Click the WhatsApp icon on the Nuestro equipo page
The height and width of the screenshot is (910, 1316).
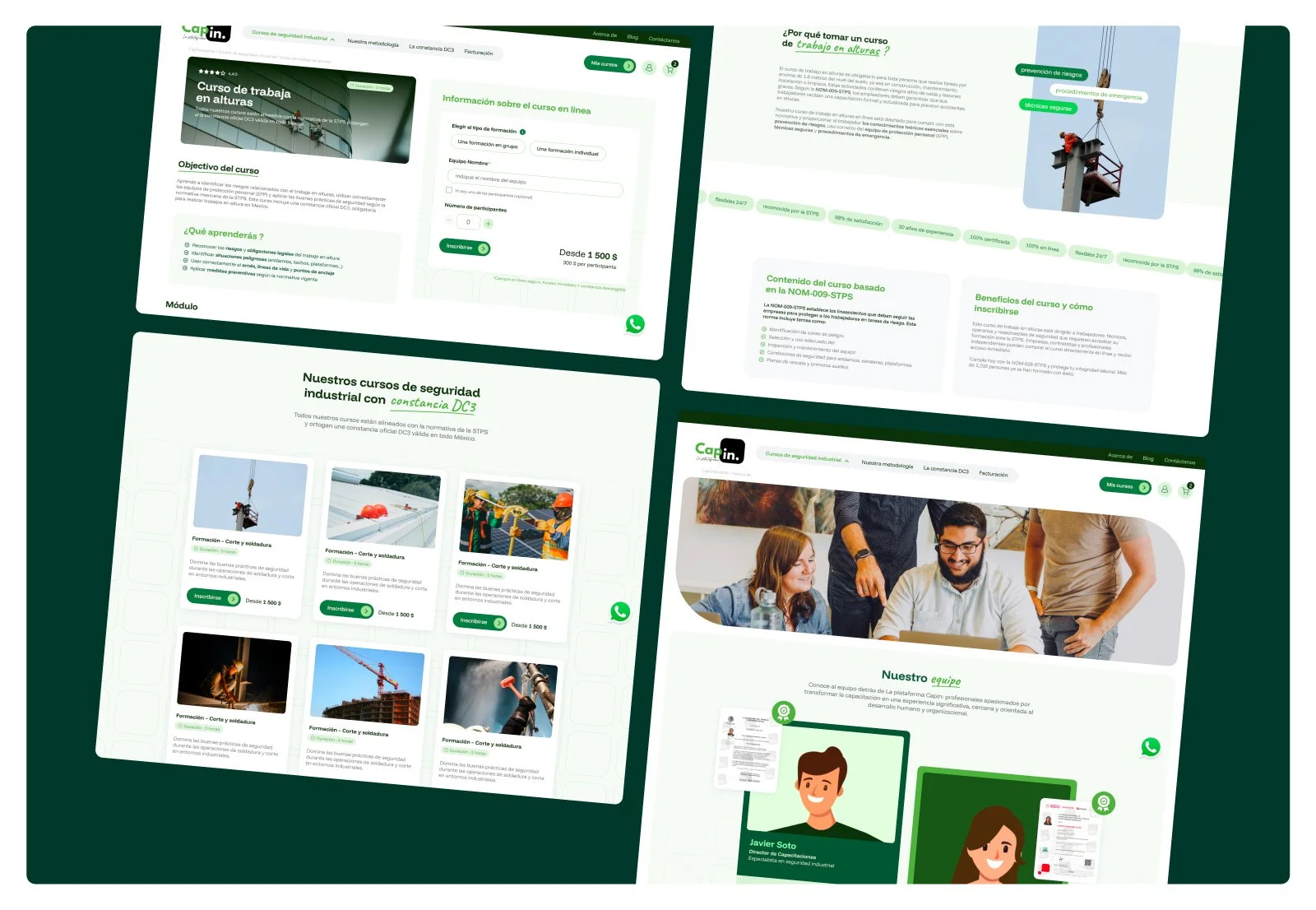(x=1151, y=747)
